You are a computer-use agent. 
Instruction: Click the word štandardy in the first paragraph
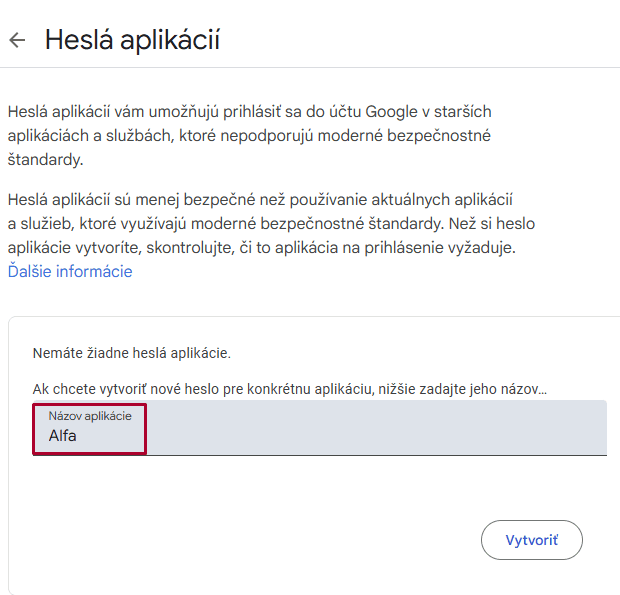(x=45, y=159)
